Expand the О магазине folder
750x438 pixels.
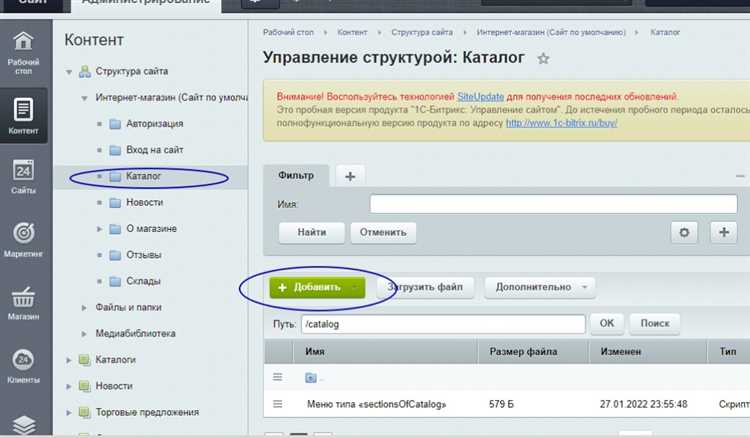[x=99, y=229]
